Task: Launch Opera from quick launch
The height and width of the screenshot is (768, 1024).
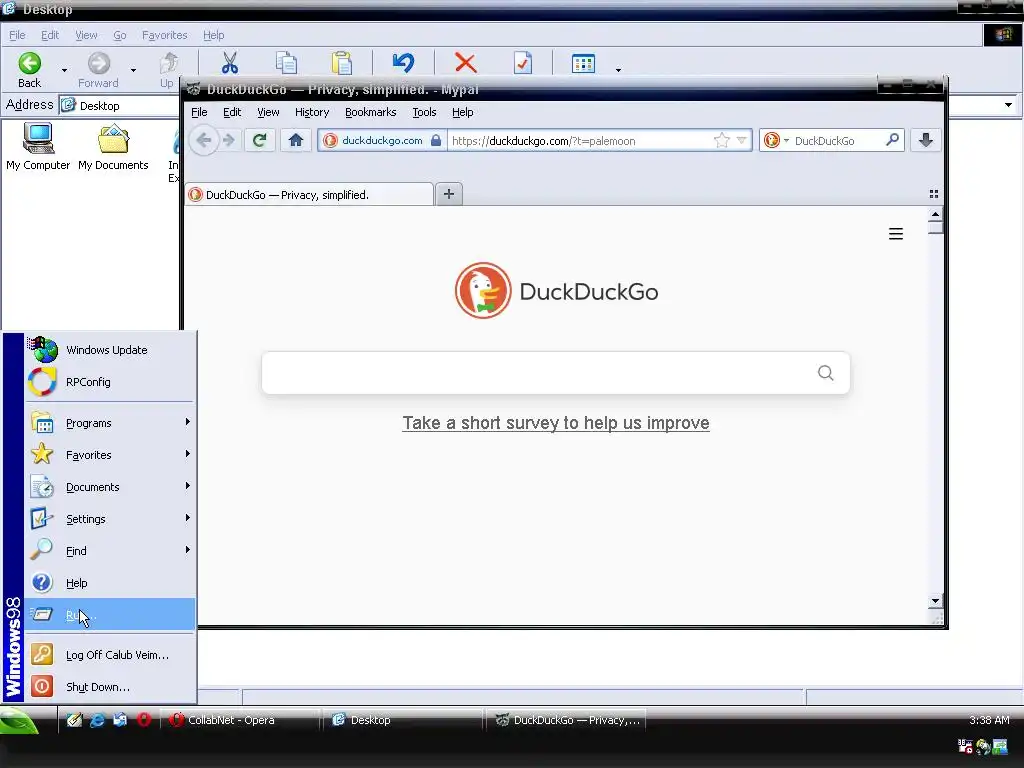Action: [x=144, y=720]
